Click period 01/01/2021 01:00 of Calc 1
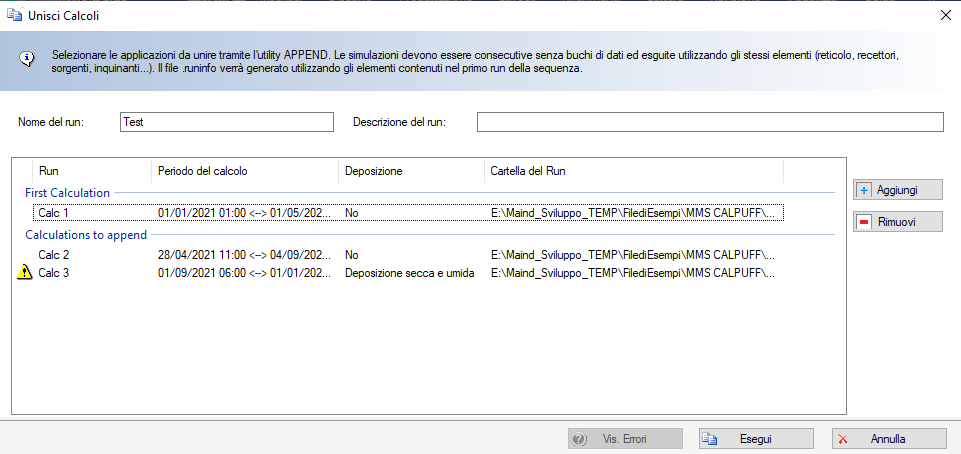 (245, 213)
